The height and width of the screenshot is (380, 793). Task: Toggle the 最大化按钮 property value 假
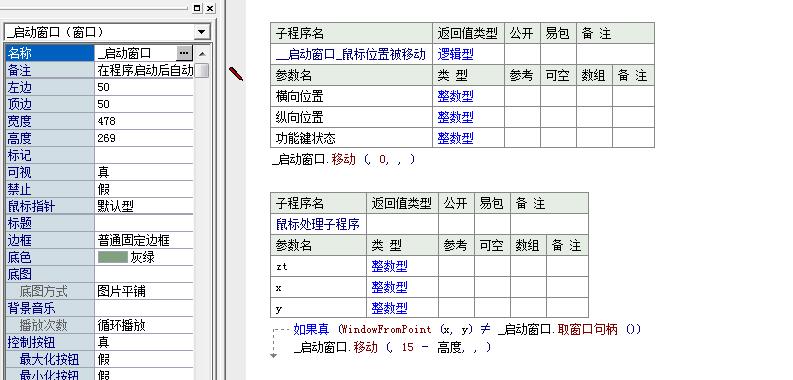(144, 359)
